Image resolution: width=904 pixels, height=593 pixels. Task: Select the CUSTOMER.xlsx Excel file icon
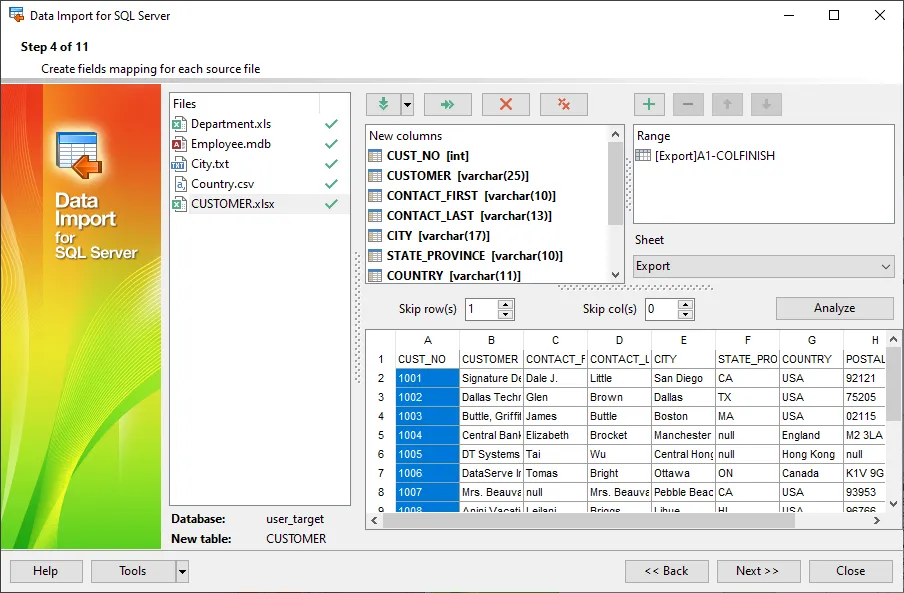(x=179, y=204)
